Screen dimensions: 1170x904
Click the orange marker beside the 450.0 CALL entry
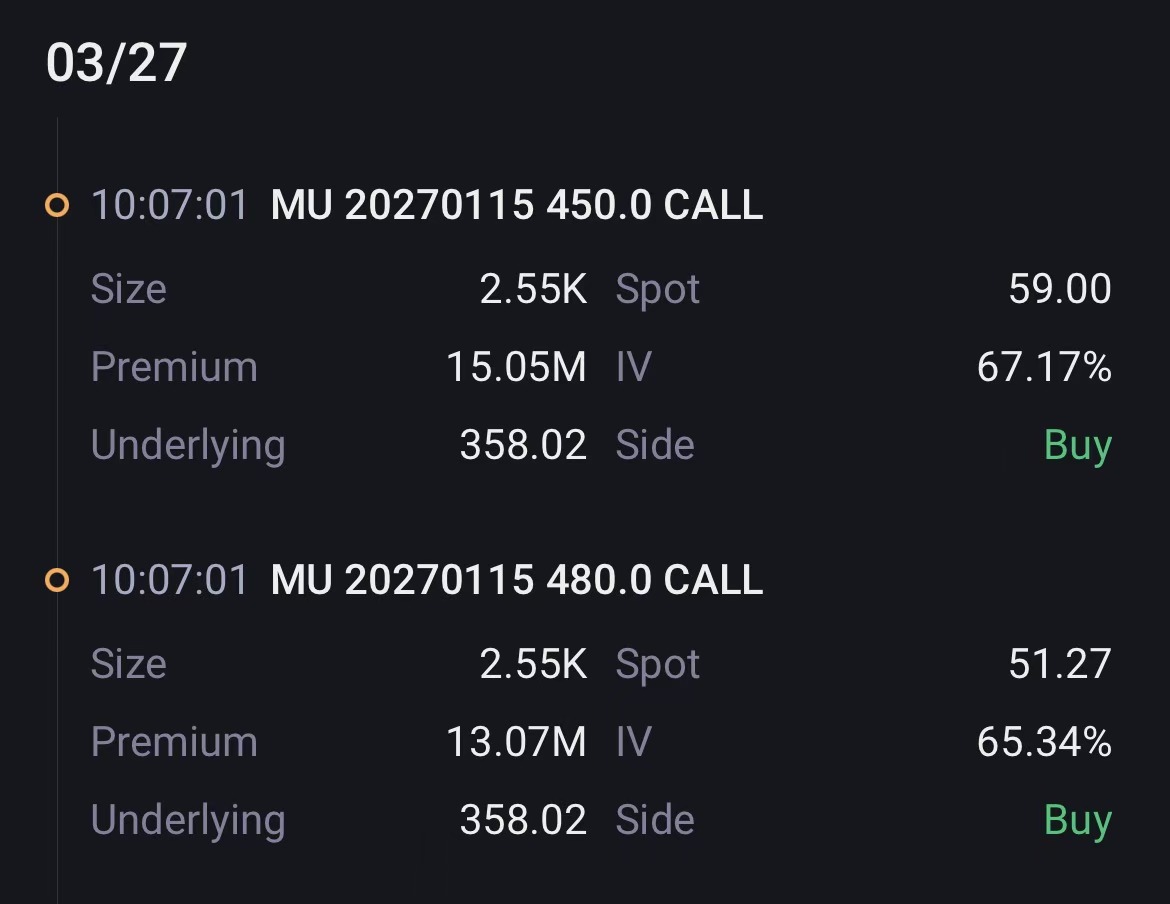(58, 206)
